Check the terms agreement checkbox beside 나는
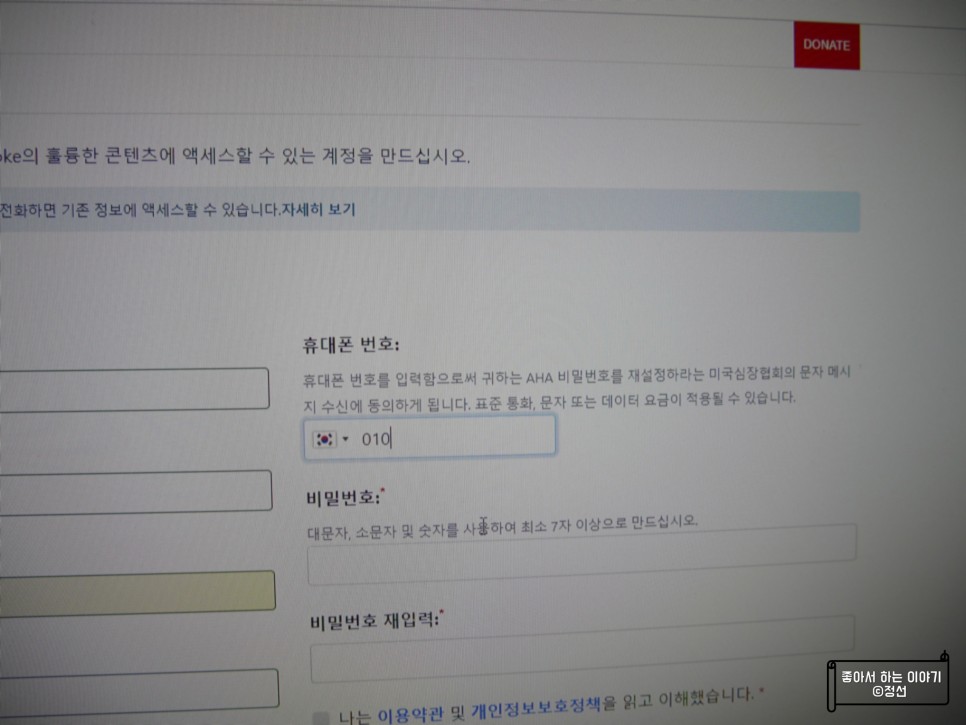Viewport: 966px width, 725px height. click(x=320, y=718)
